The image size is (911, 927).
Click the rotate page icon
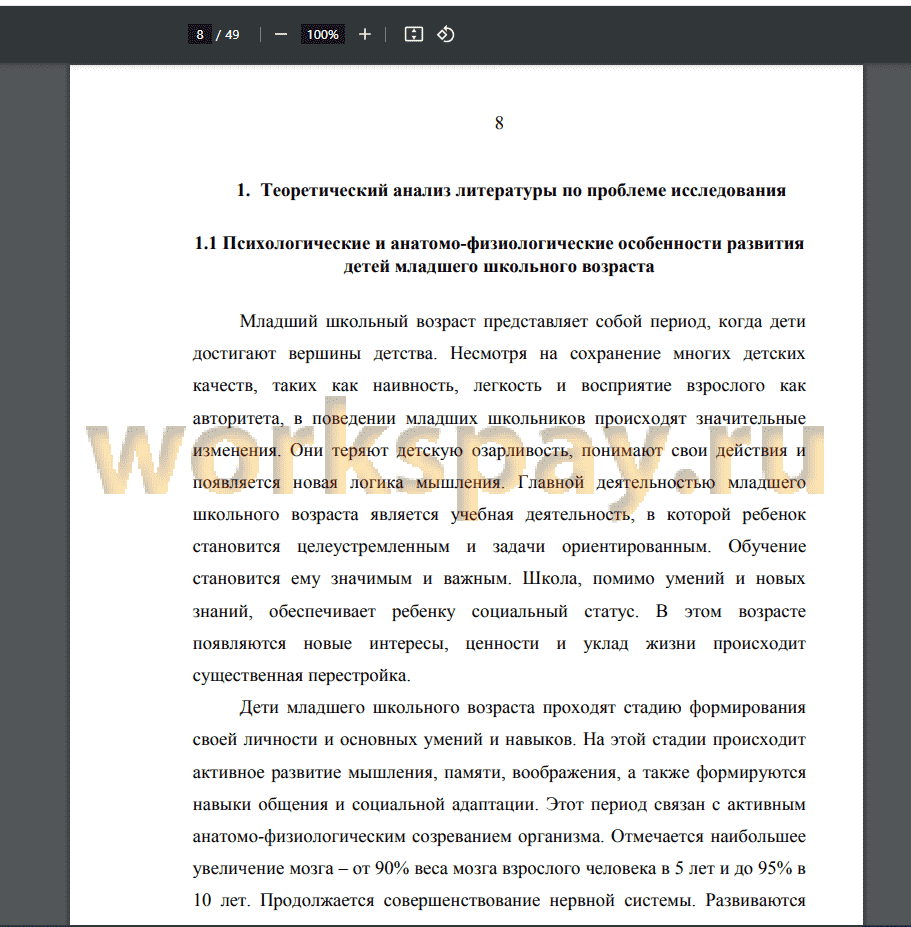(x=446, y=34)
